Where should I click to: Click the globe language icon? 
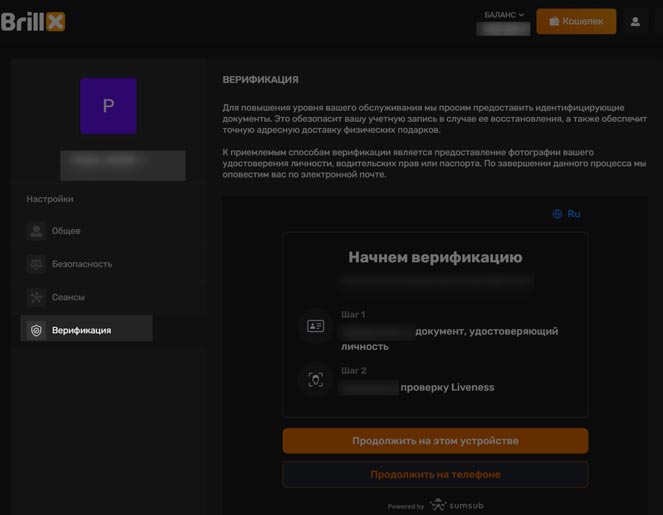[x=557, y=214]
